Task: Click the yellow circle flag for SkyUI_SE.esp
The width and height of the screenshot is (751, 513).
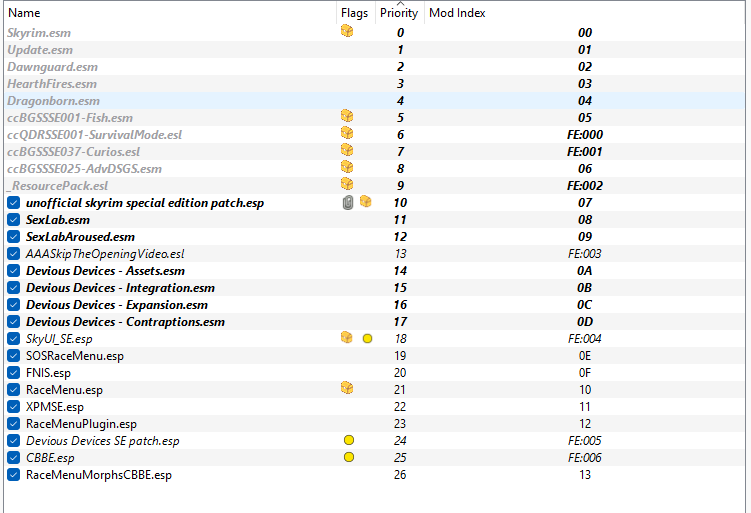Action: pos(367,339)
